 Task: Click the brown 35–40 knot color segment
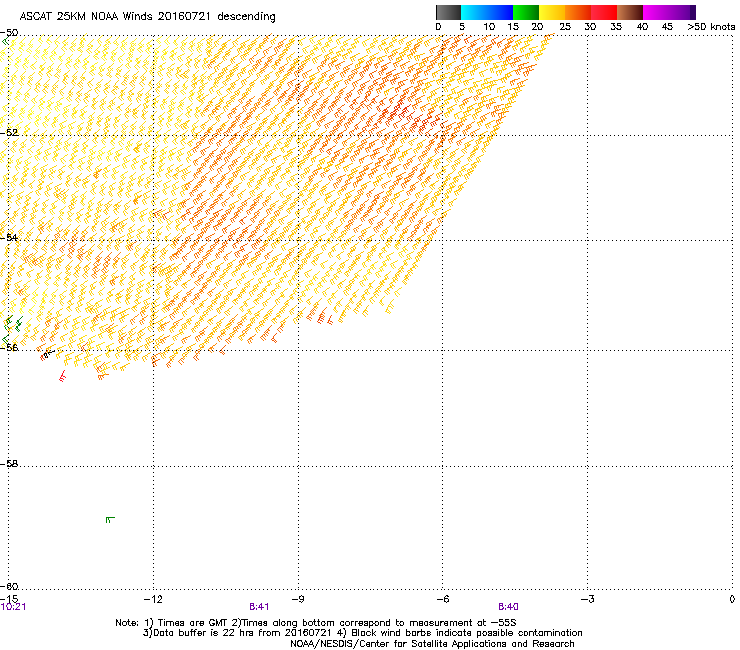click(630, 12)
